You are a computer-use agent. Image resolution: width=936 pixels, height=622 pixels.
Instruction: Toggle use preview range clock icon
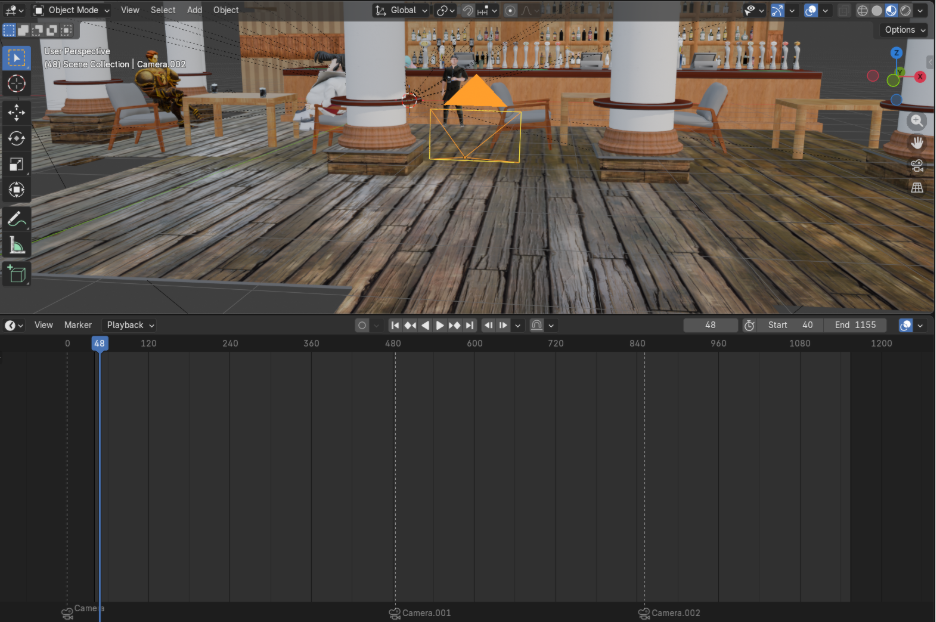coord(749,325)
